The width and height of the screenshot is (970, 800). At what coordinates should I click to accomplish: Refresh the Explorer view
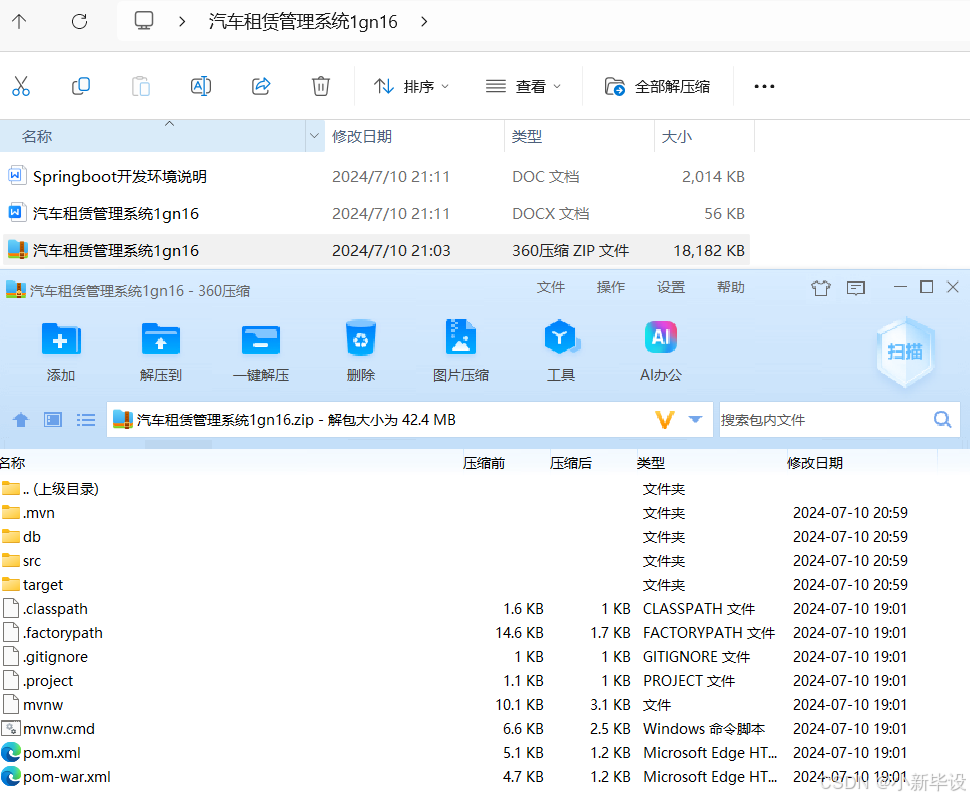pos(79,20)
